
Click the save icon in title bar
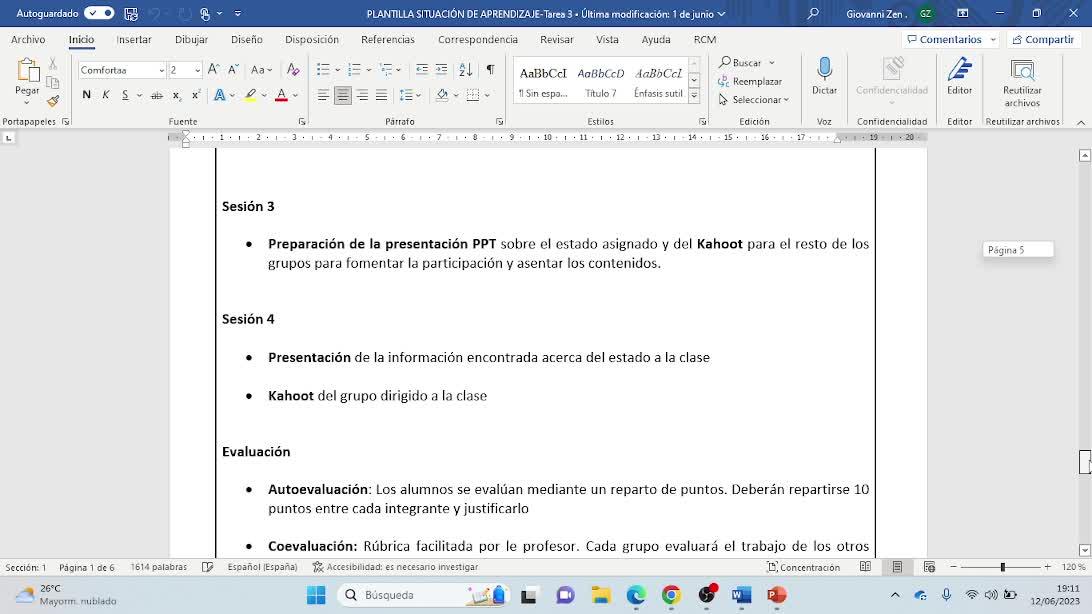(131, 13)
